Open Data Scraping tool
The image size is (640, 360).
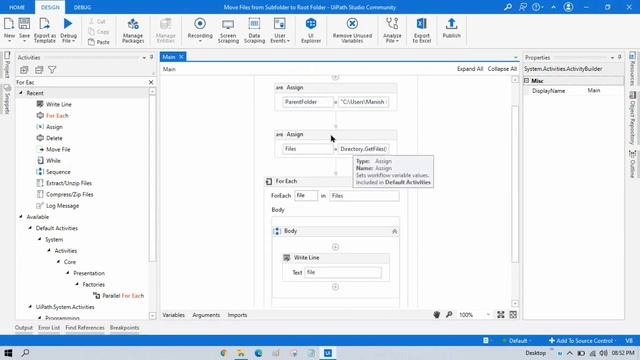click(x=254, y=30)
